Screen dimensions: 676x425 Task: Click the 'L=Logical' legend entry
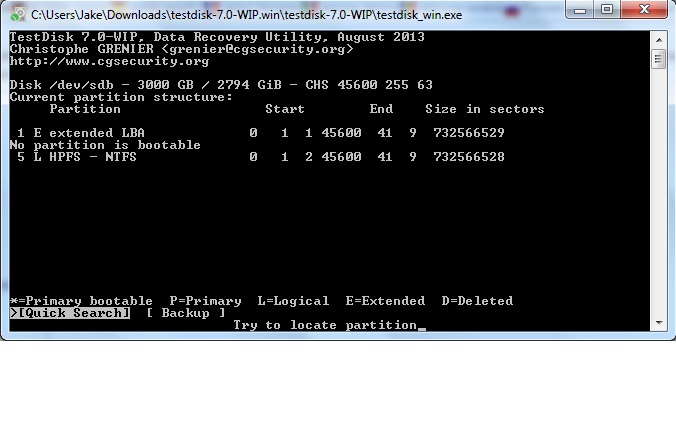(x=293, y=301)
